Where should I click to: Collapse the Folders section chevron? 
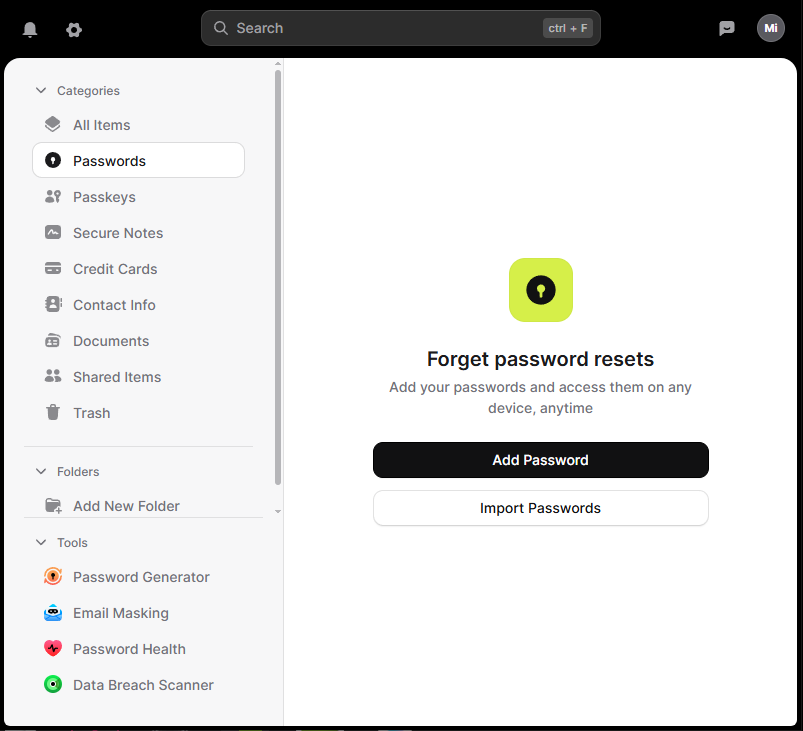pos(41,471)
